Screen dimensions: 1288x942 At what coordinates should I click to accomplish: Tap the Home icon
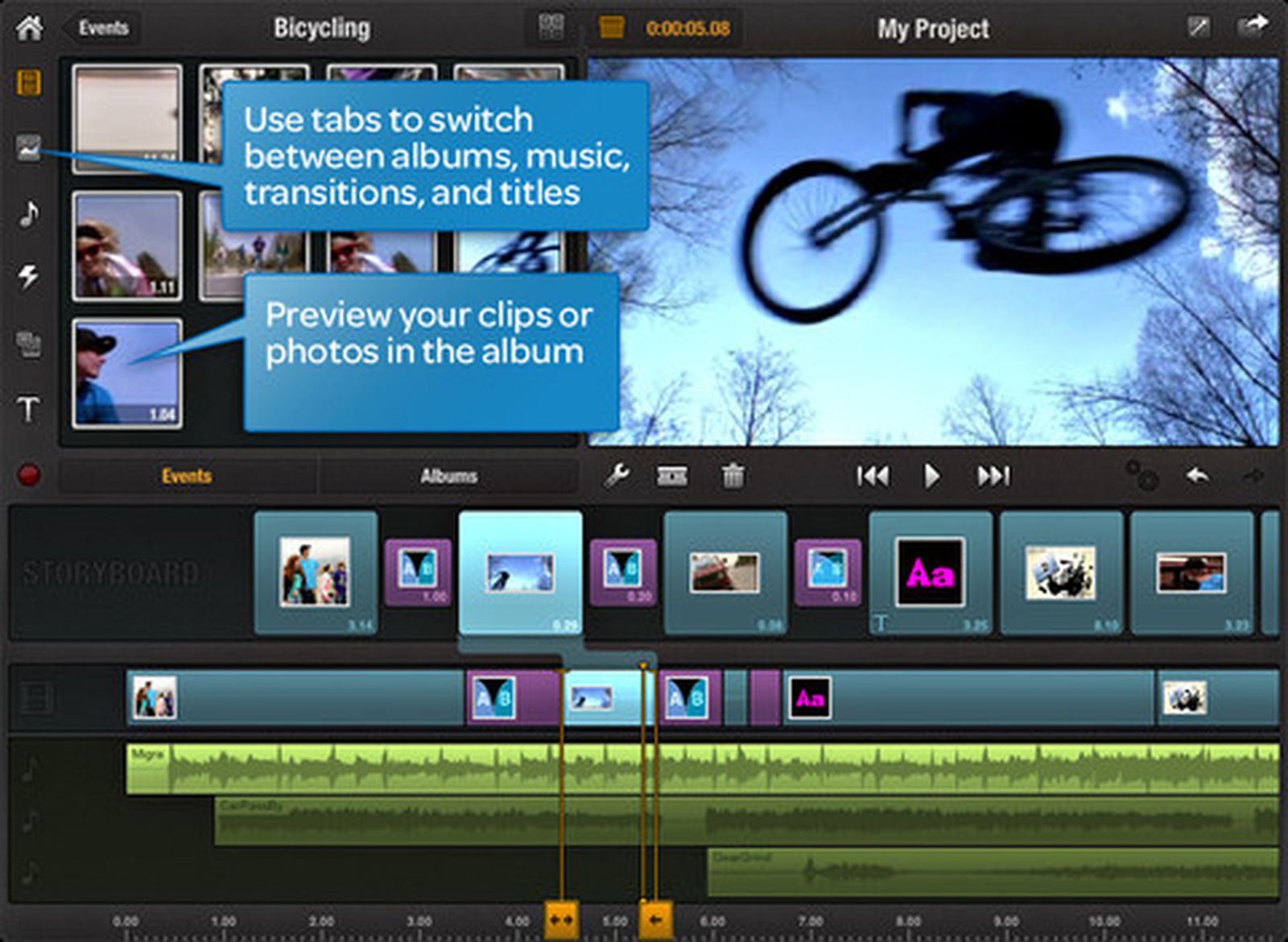[x=30, y=27]
